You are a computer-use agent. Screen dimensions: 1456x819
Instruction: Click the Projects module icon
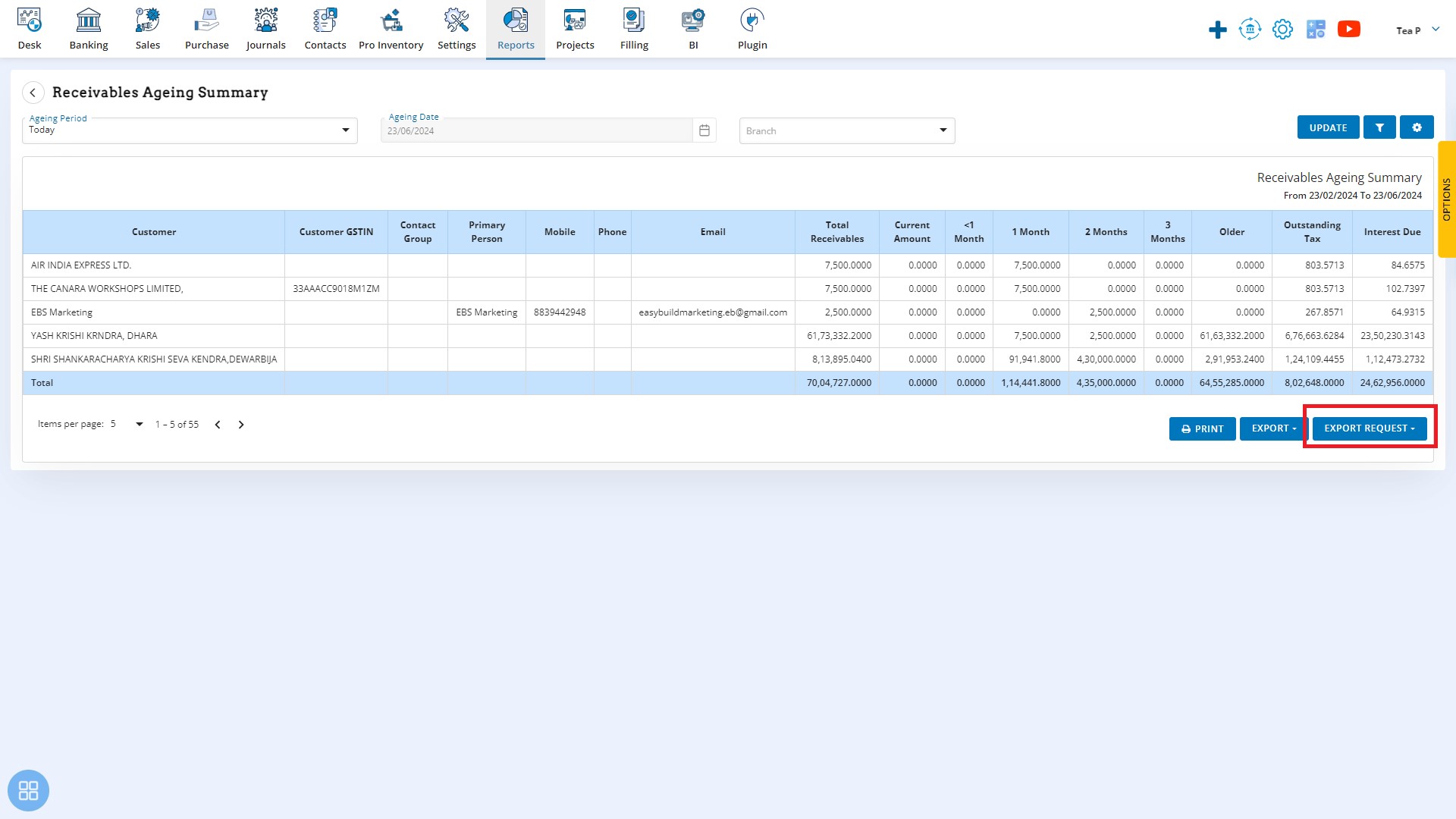click(575, 29)
